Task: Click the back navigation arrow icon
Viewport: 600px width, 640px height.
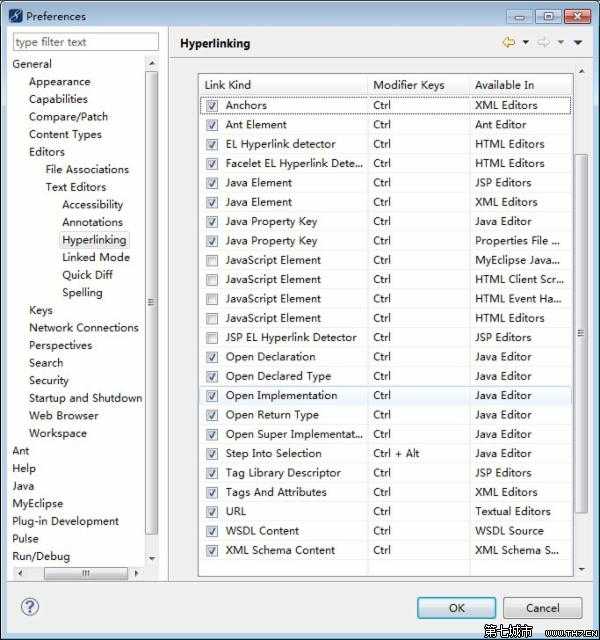Action: pos(509,42)
